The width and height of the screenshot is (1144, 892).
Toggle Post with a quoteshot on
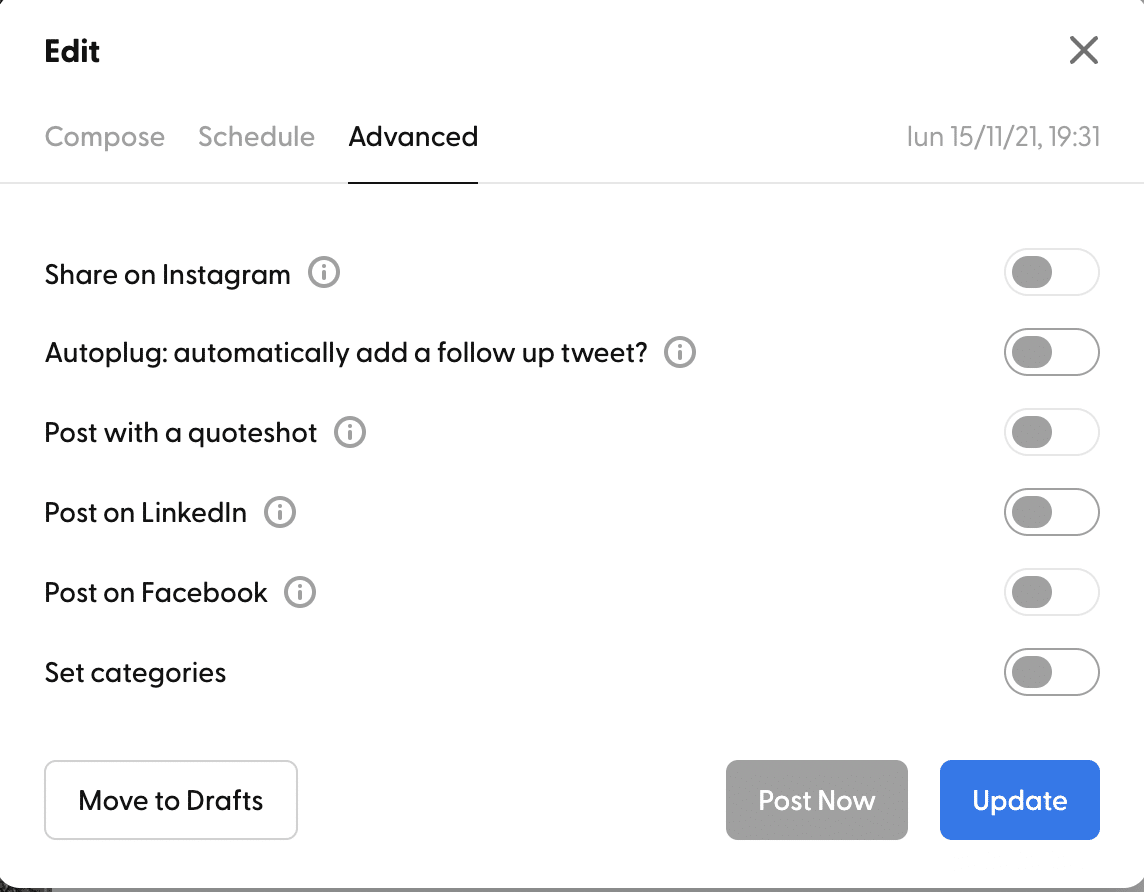(1051, 432)
